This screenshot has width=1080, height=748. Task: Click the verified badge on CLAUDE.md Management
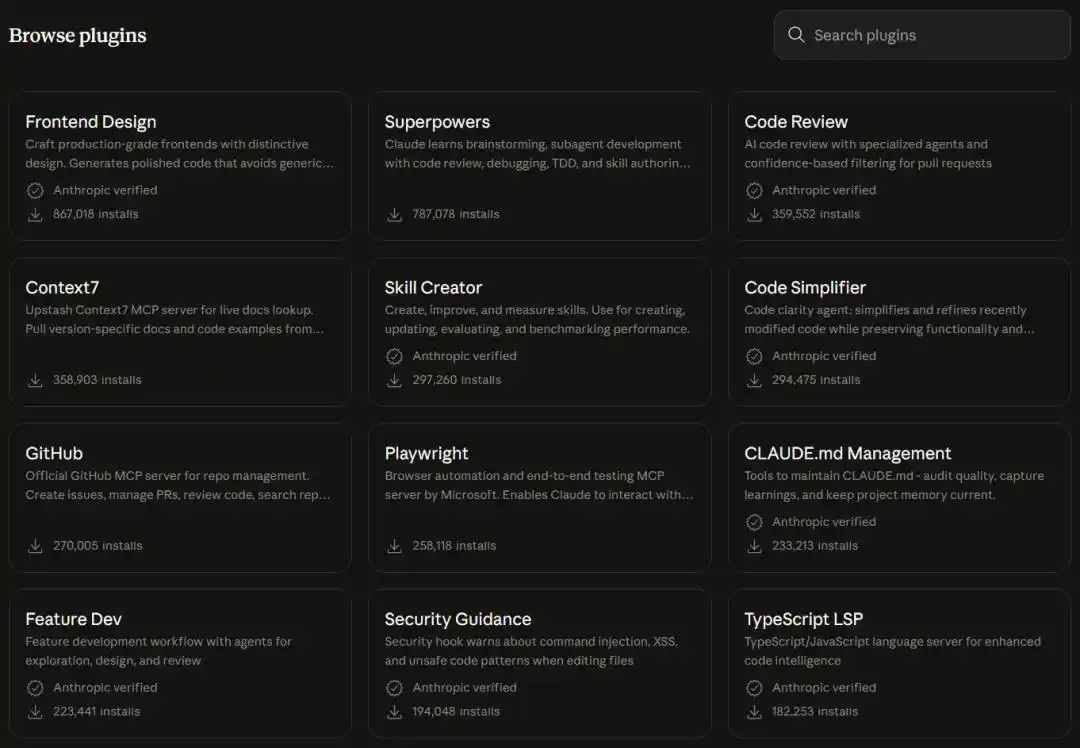(x=754, y=522)
